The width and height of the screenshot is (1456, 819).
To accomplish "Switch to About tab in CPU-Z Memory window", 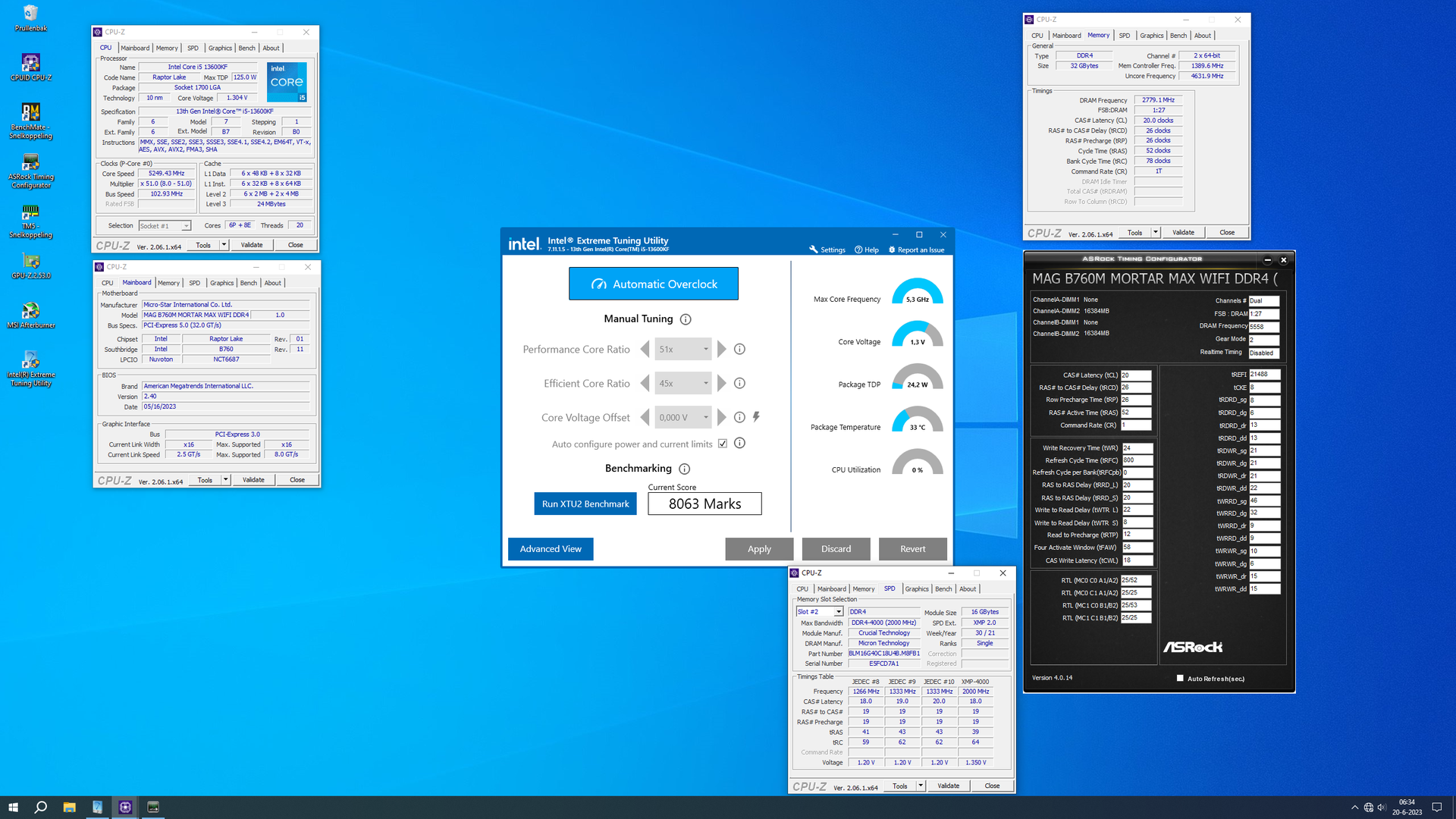I will pyautogui.click(x=1203, y=36).
